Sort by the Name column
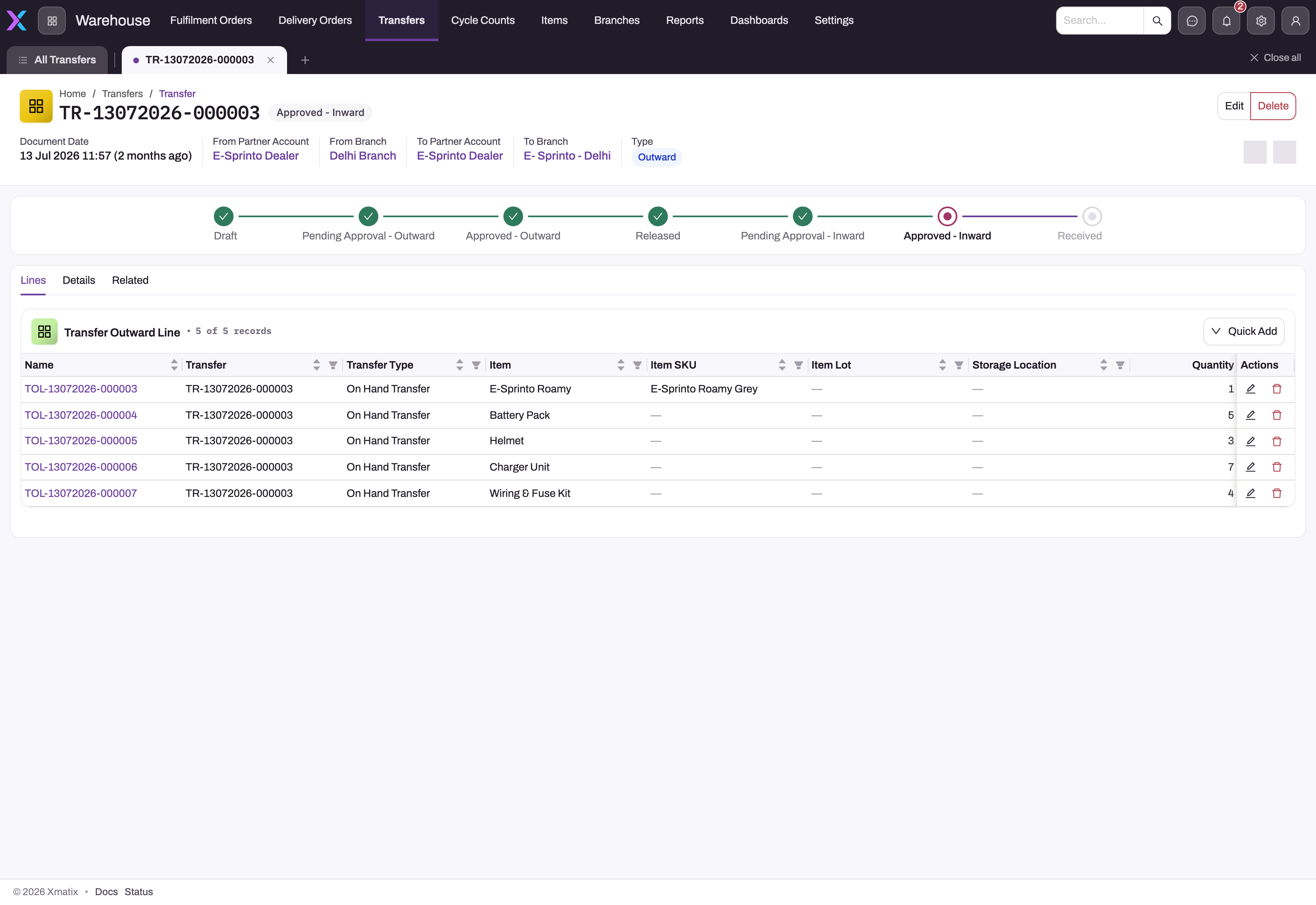This screenshot has width=1316, height=905. click(174, 366)
